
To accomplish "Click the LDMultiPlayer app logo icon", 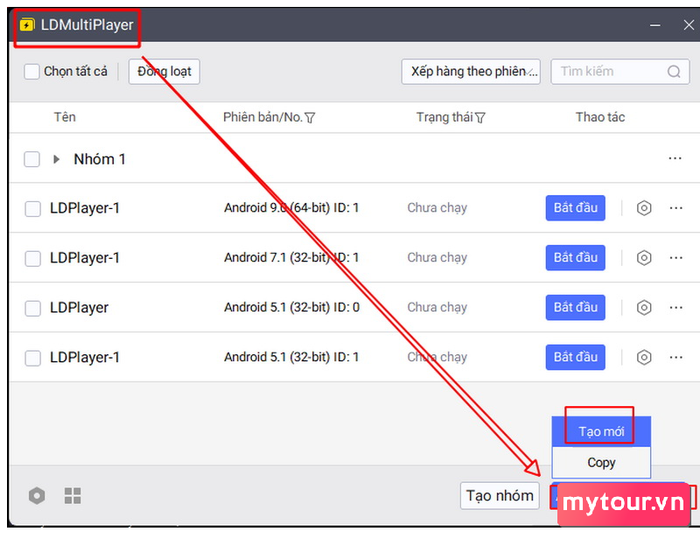I will (x=27, y=25).
